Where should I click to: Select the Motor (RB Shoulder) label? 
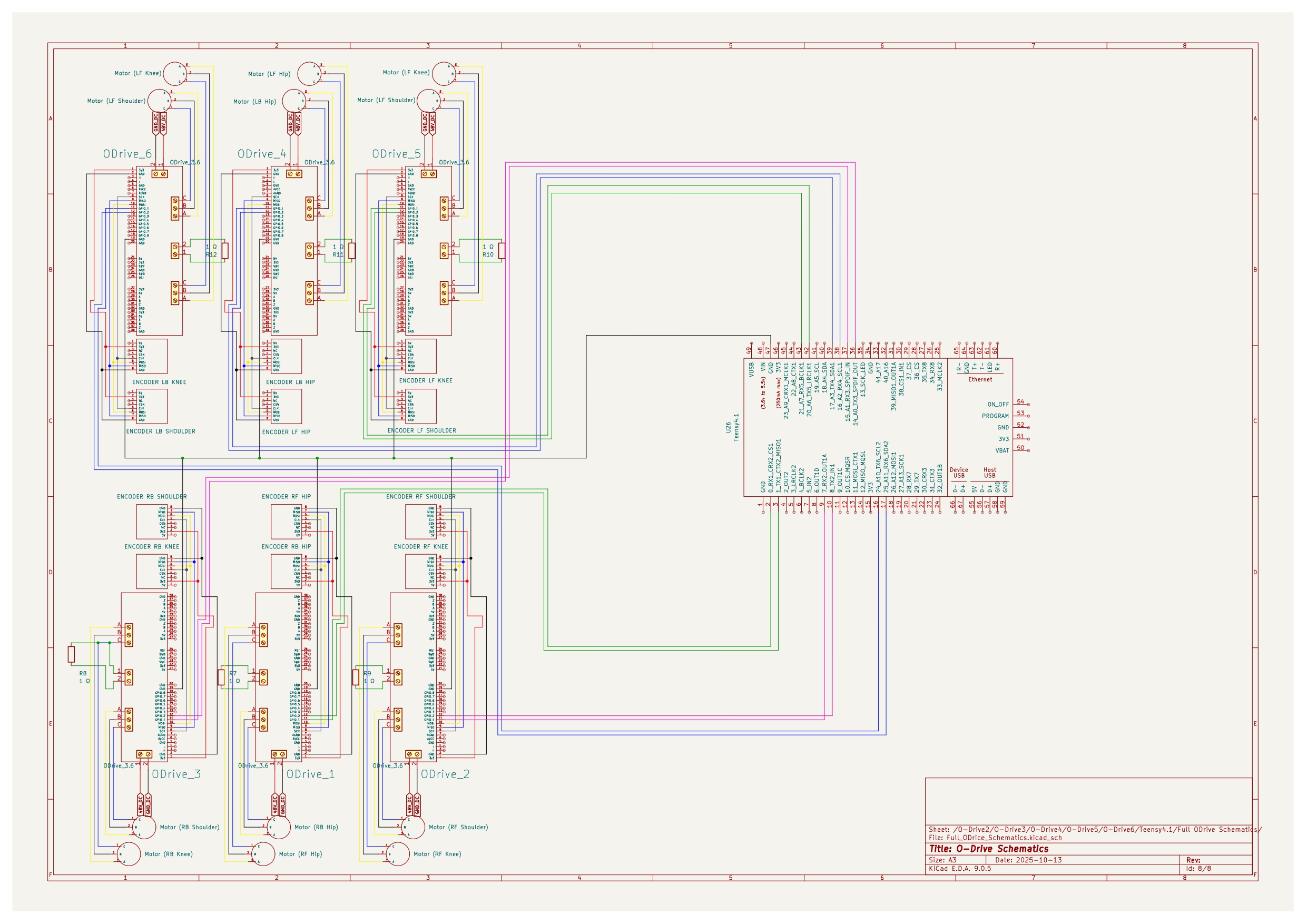pos(190,827)
